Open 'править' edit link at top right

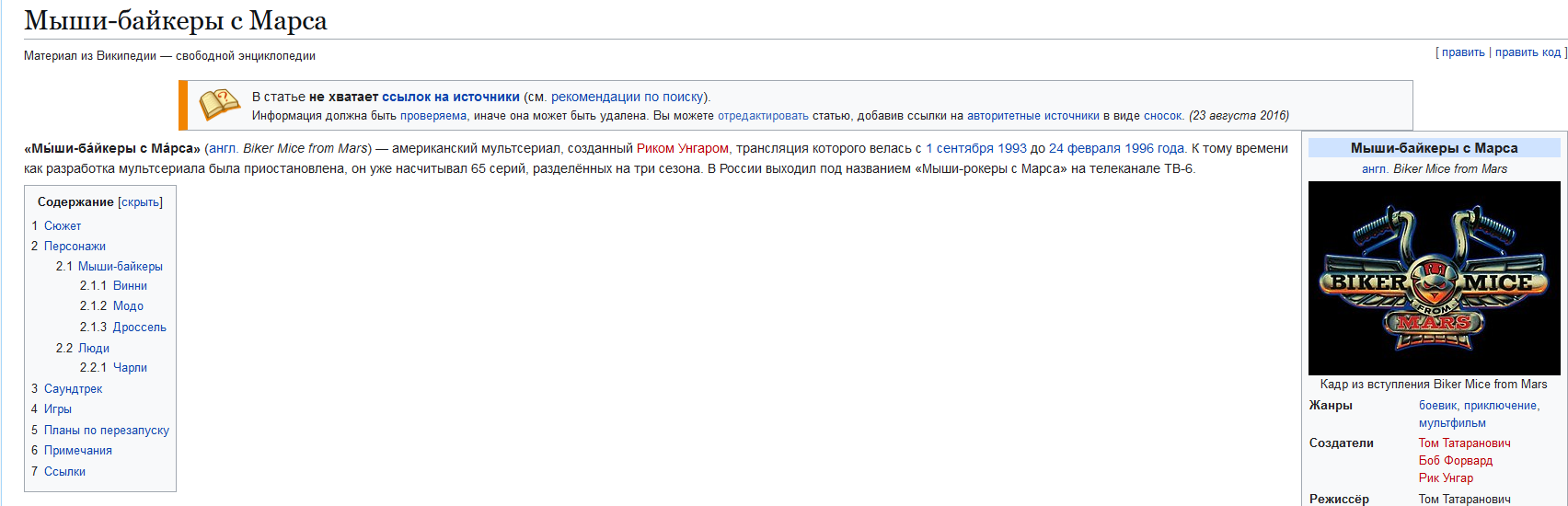tap(1463, 52)
